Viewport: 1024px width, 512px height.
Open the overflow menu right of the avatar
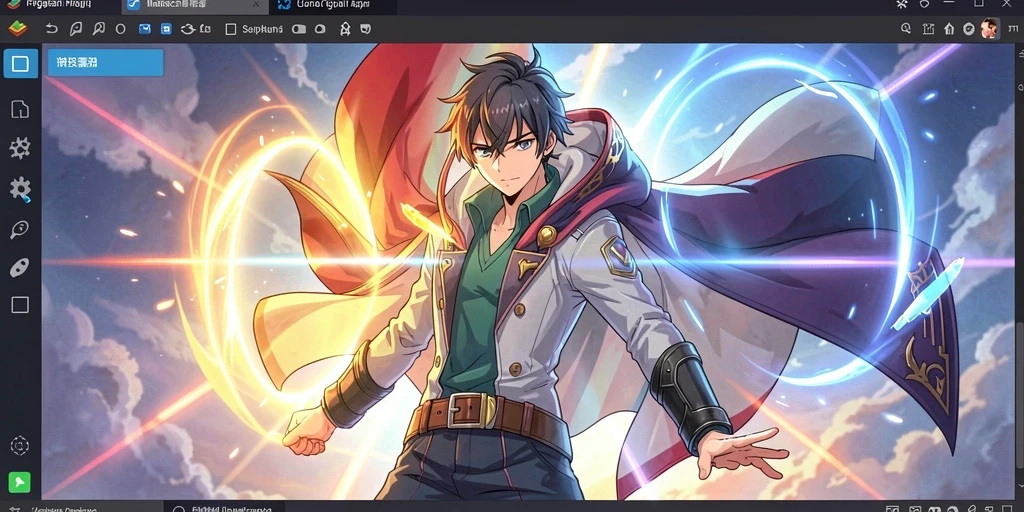pos(1012,29)
